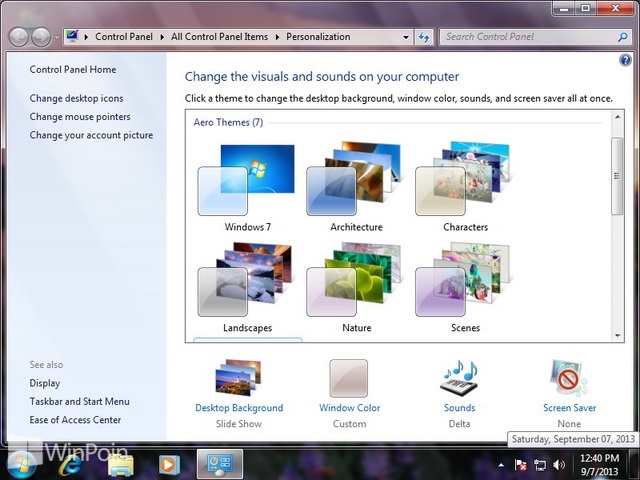
Task: Click the Help question mark icon
Action: tap(625, 60)
